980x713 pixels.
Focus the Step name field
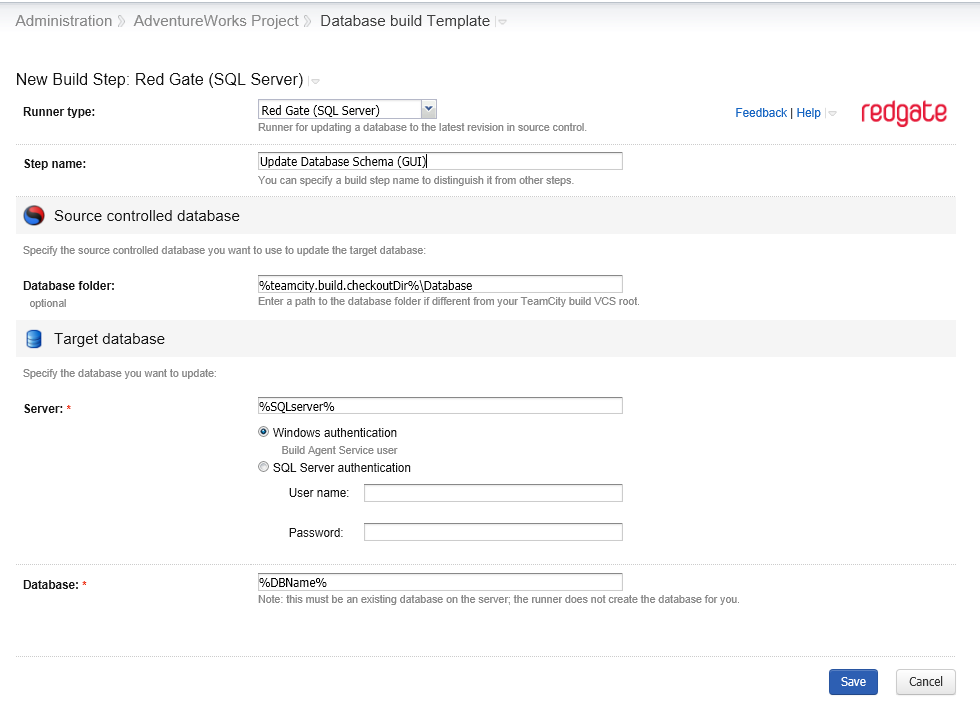pos(440,161)
